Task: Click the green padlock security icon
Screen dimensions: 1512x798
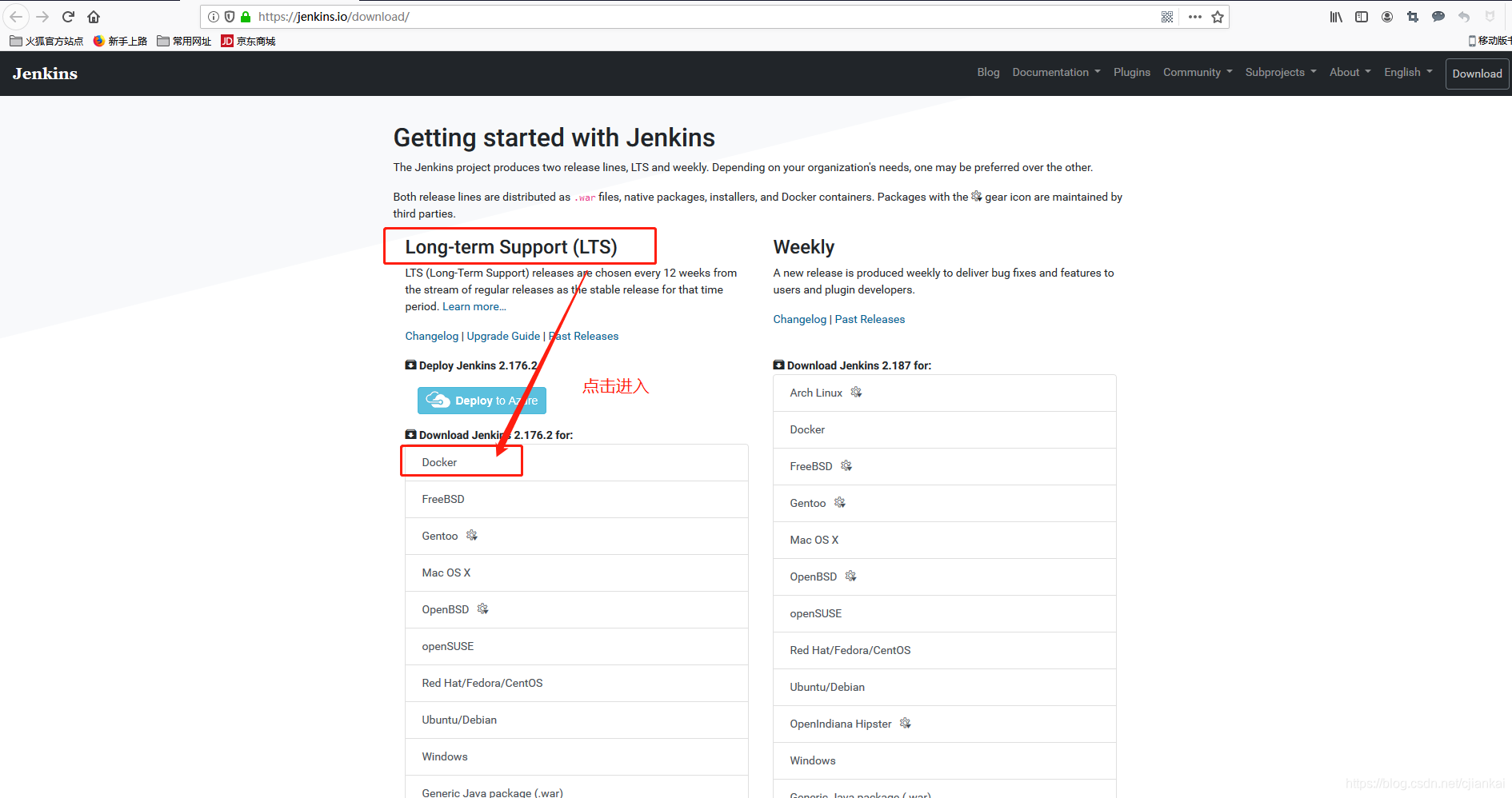Action: click(x=246, y=17)
